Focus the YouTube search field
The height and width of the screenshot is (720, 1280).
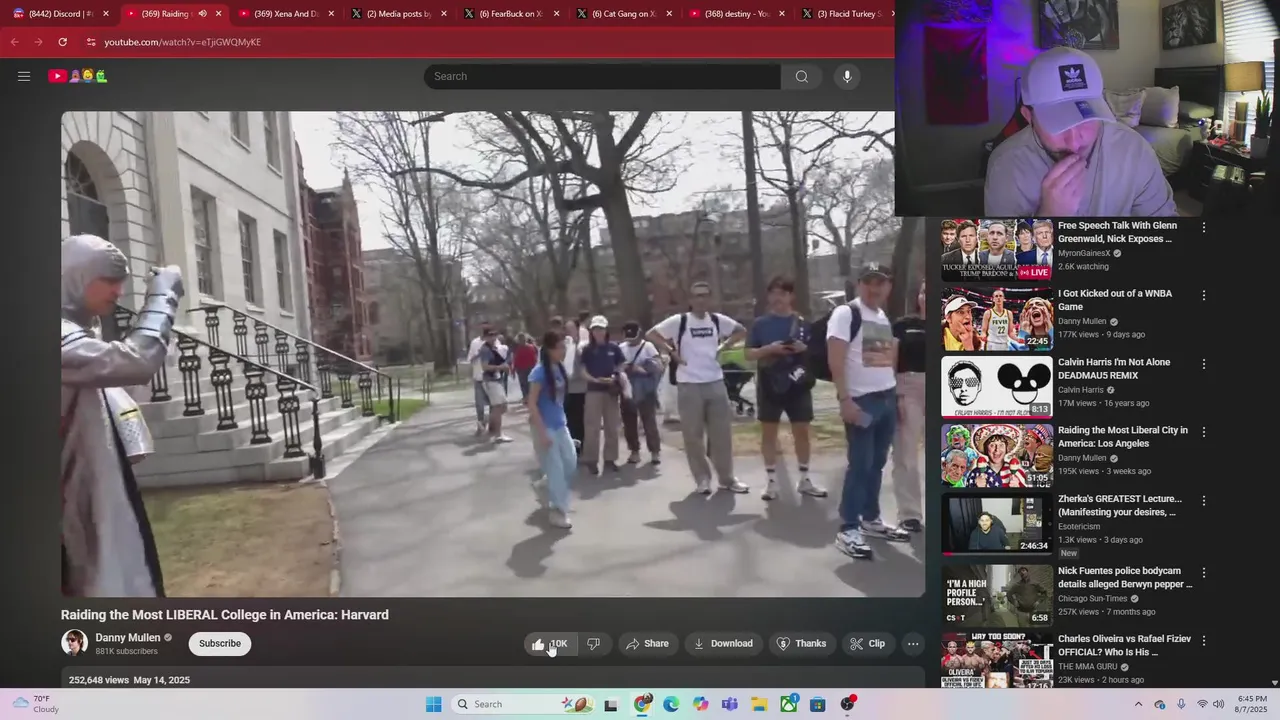coord(602,76)
